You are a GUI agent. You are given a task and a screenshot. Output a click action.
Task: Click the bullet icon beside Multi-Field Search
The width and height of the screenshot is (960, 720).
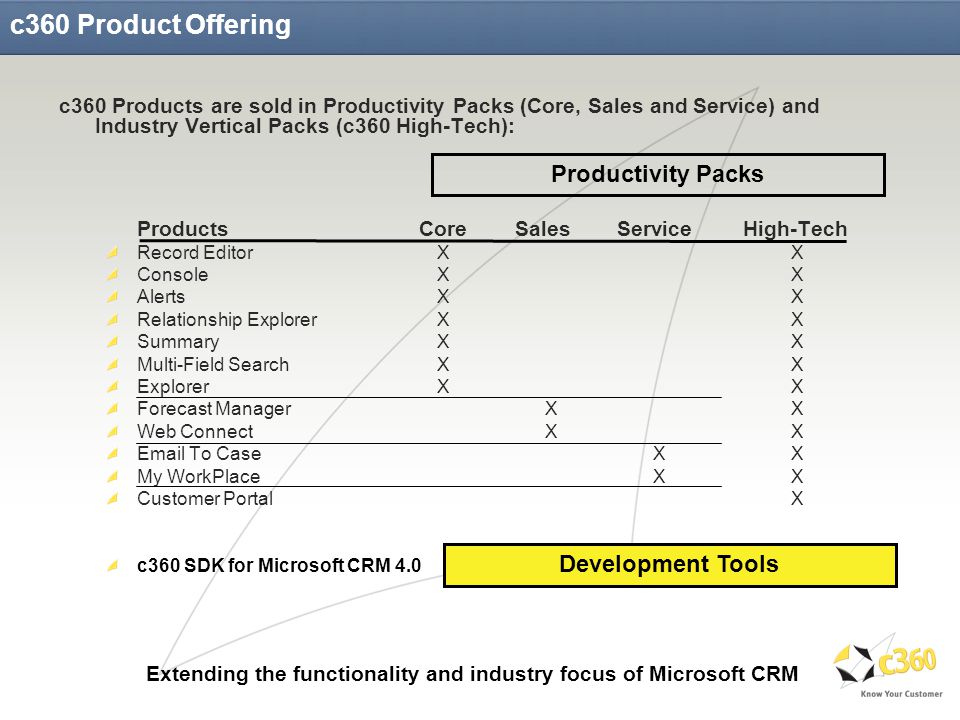tap(113, 365)
